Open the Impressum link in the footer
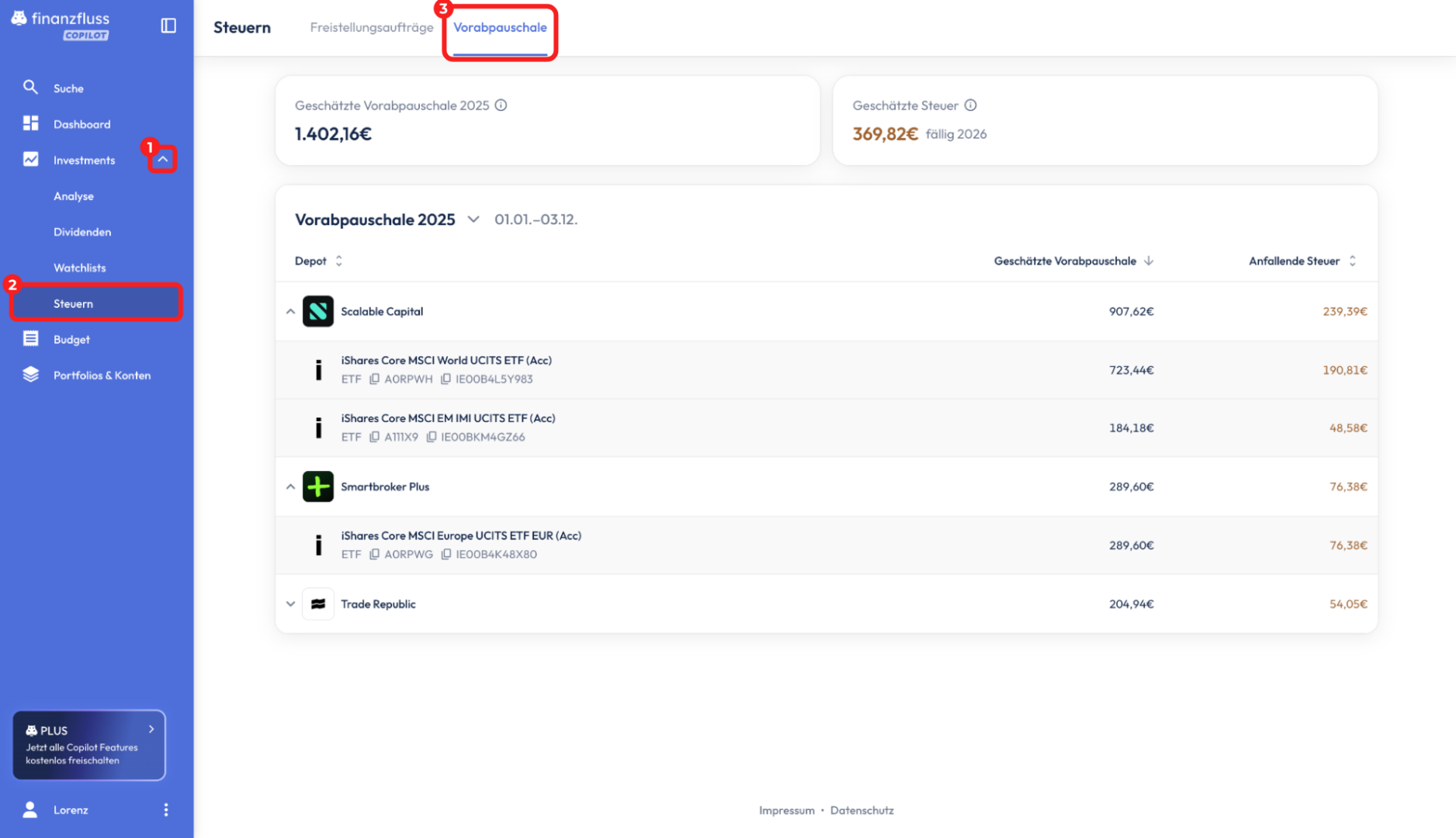Screen dimensions: 1456x838 [786, 810]
